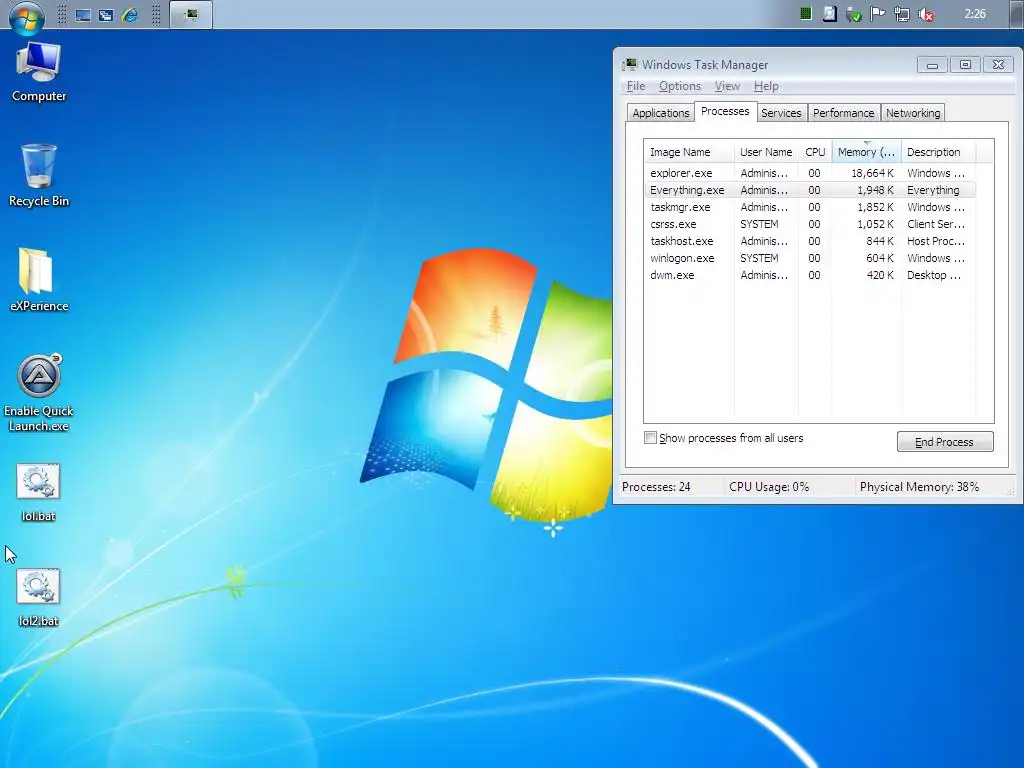
Task: Switch to the Services tab
Action: [781, 113]
